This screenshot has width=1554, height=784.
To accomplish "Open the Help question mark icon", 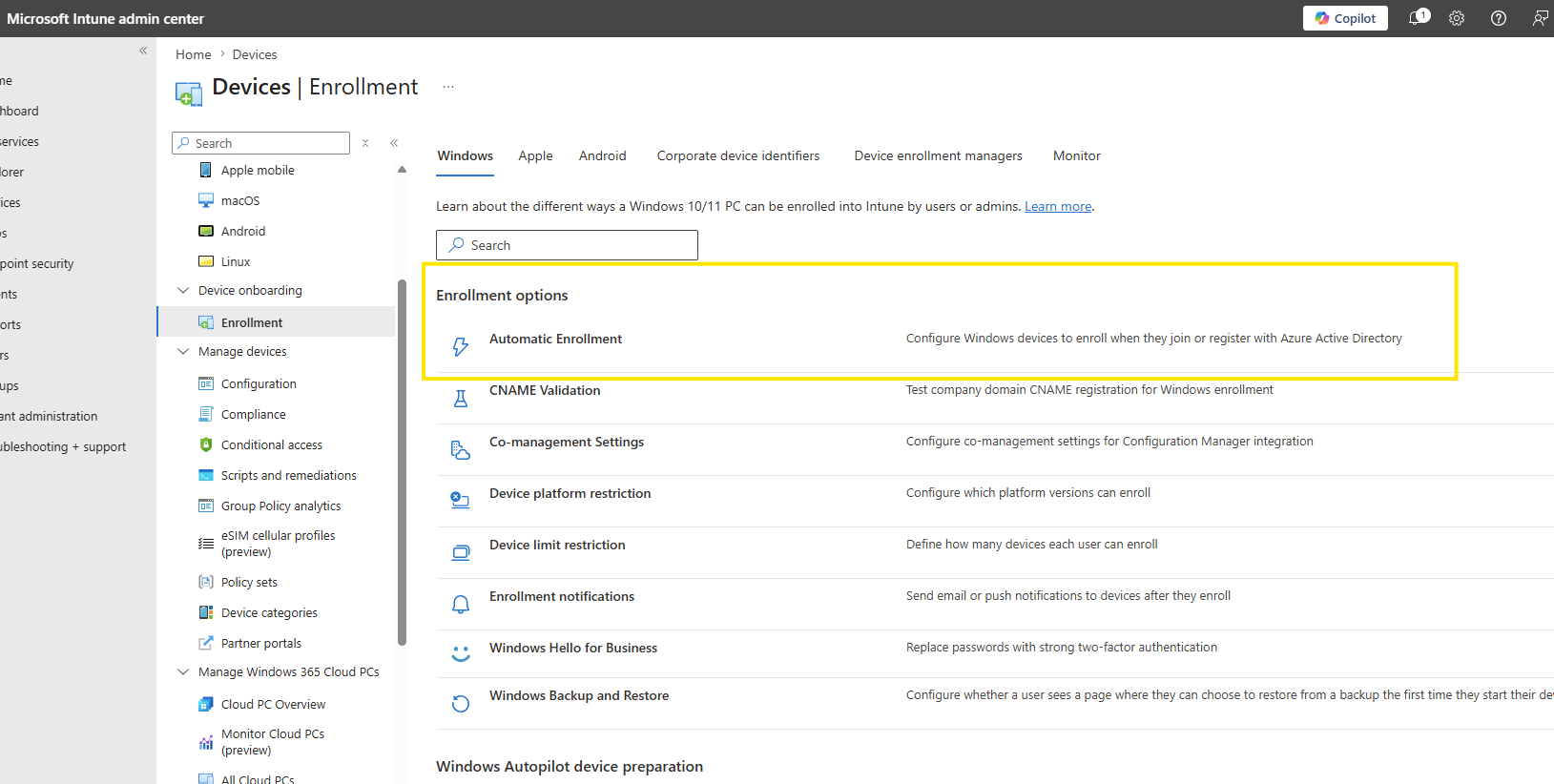I will tap(1499, 18).
